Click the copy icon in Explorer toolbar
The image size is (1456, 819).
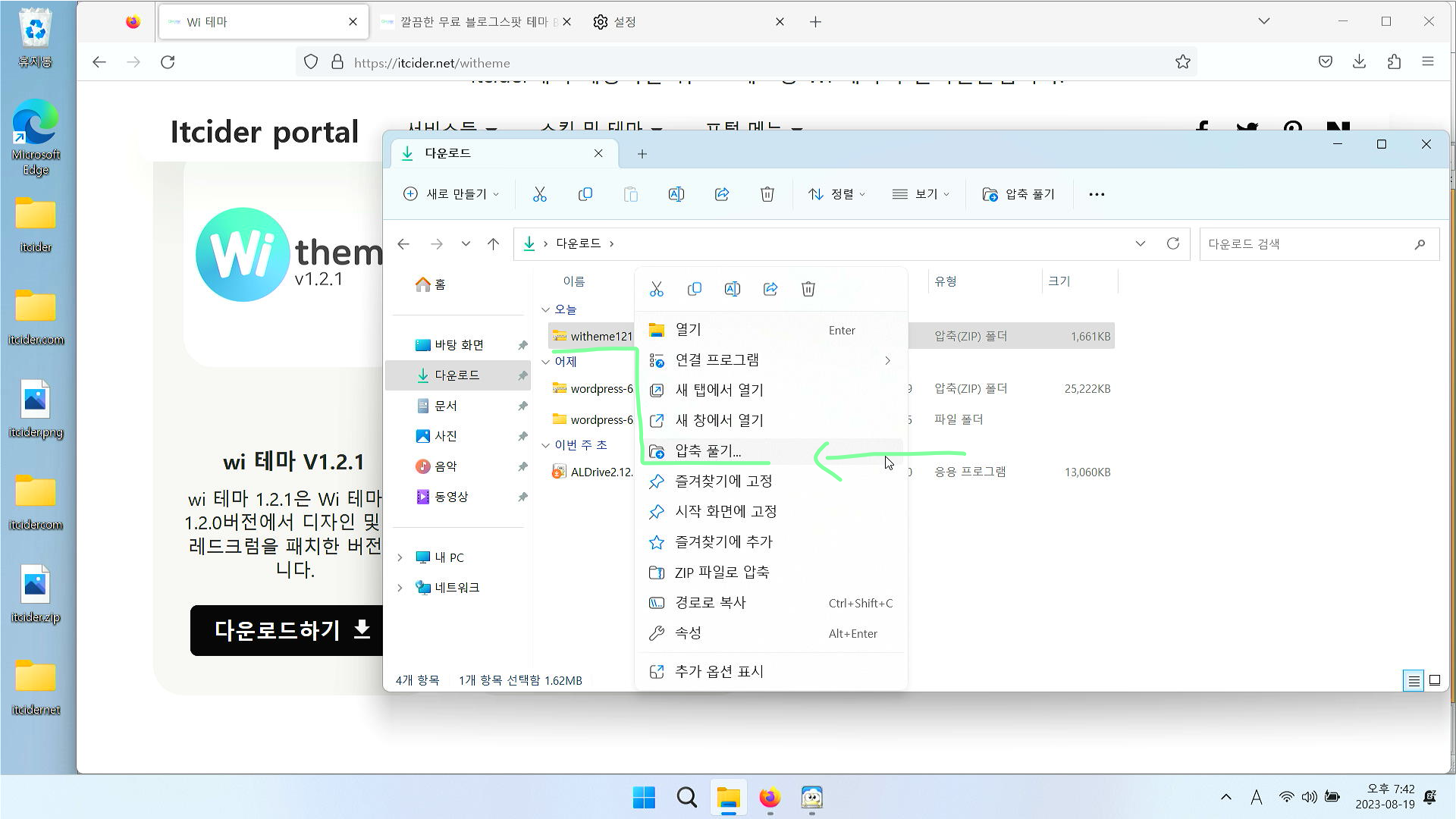(x=585, y=194)
